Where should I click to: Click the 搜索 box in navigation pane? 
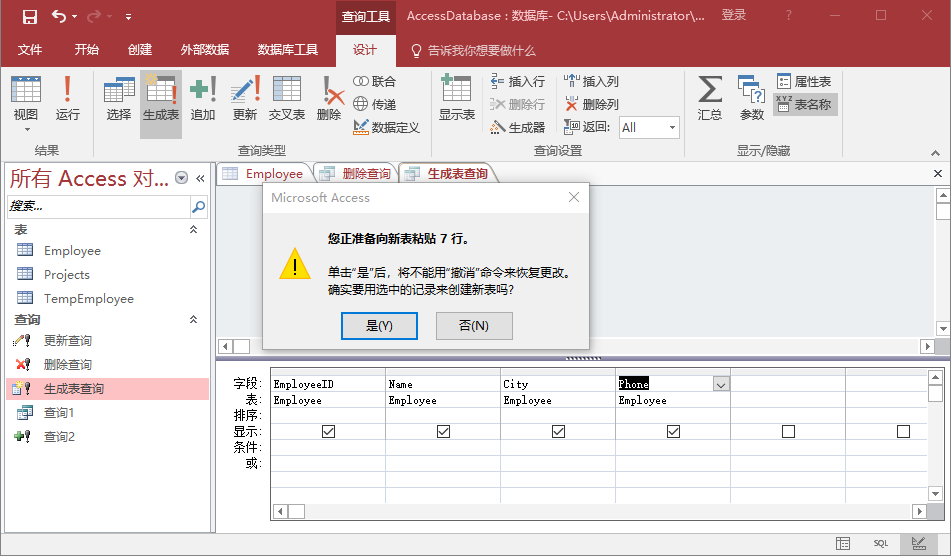98,206
